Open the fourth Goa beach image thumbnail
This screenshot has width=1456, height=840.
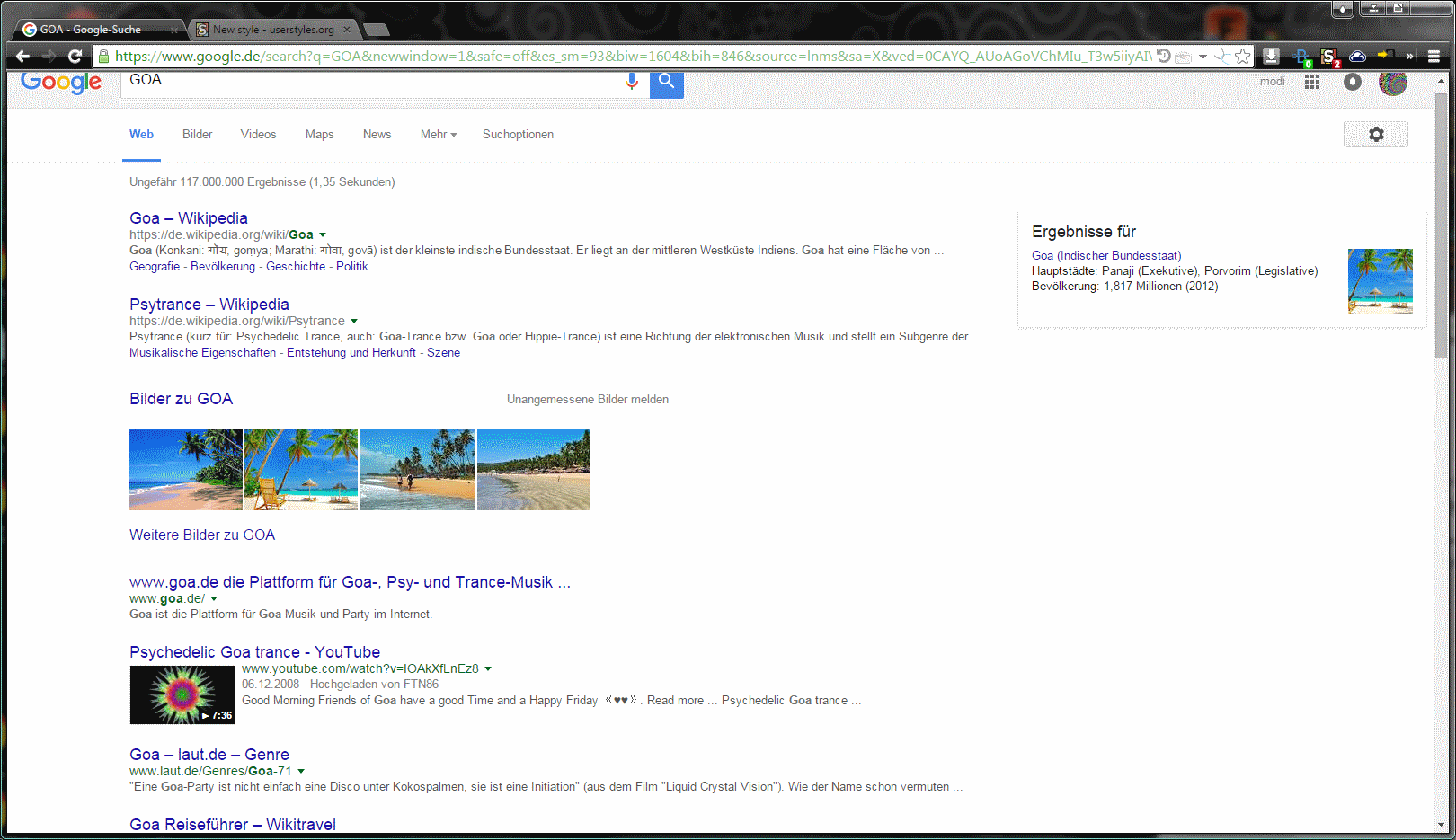coord(533,470)
